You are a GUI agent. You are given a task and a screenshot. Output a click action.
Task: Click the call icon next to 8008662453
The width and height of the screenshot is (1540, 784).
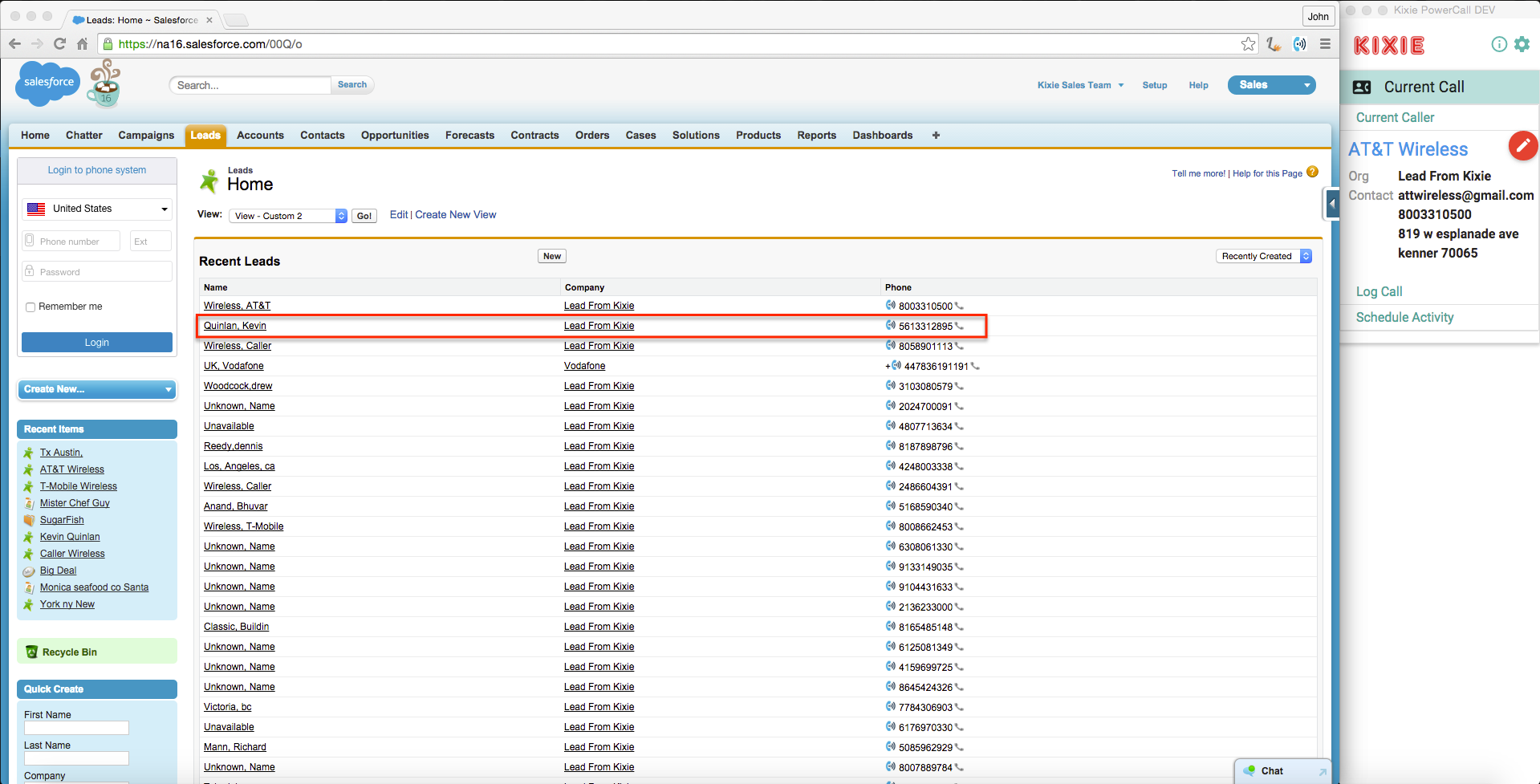point(890,526)
